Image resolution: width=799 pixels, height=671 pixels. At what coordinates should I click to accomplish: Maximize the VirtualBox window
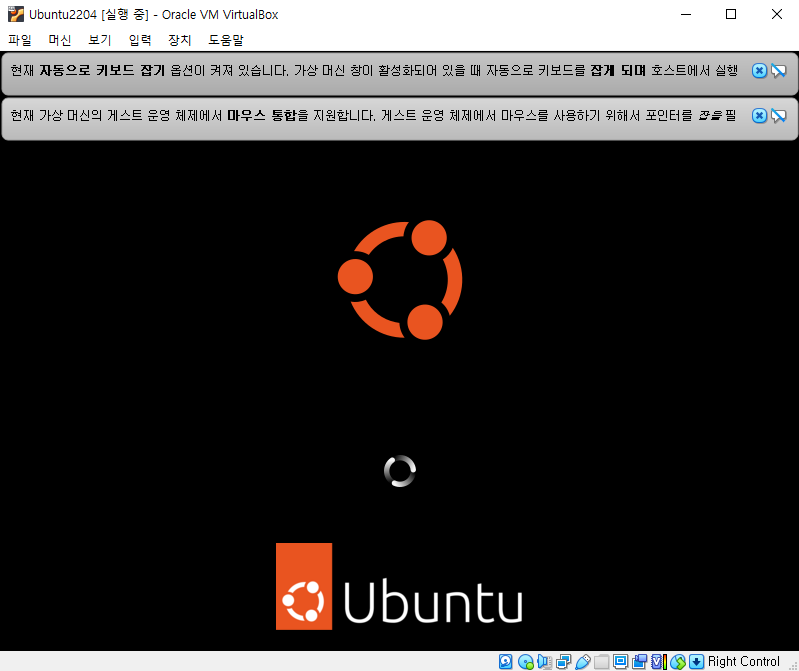(731, 14)
